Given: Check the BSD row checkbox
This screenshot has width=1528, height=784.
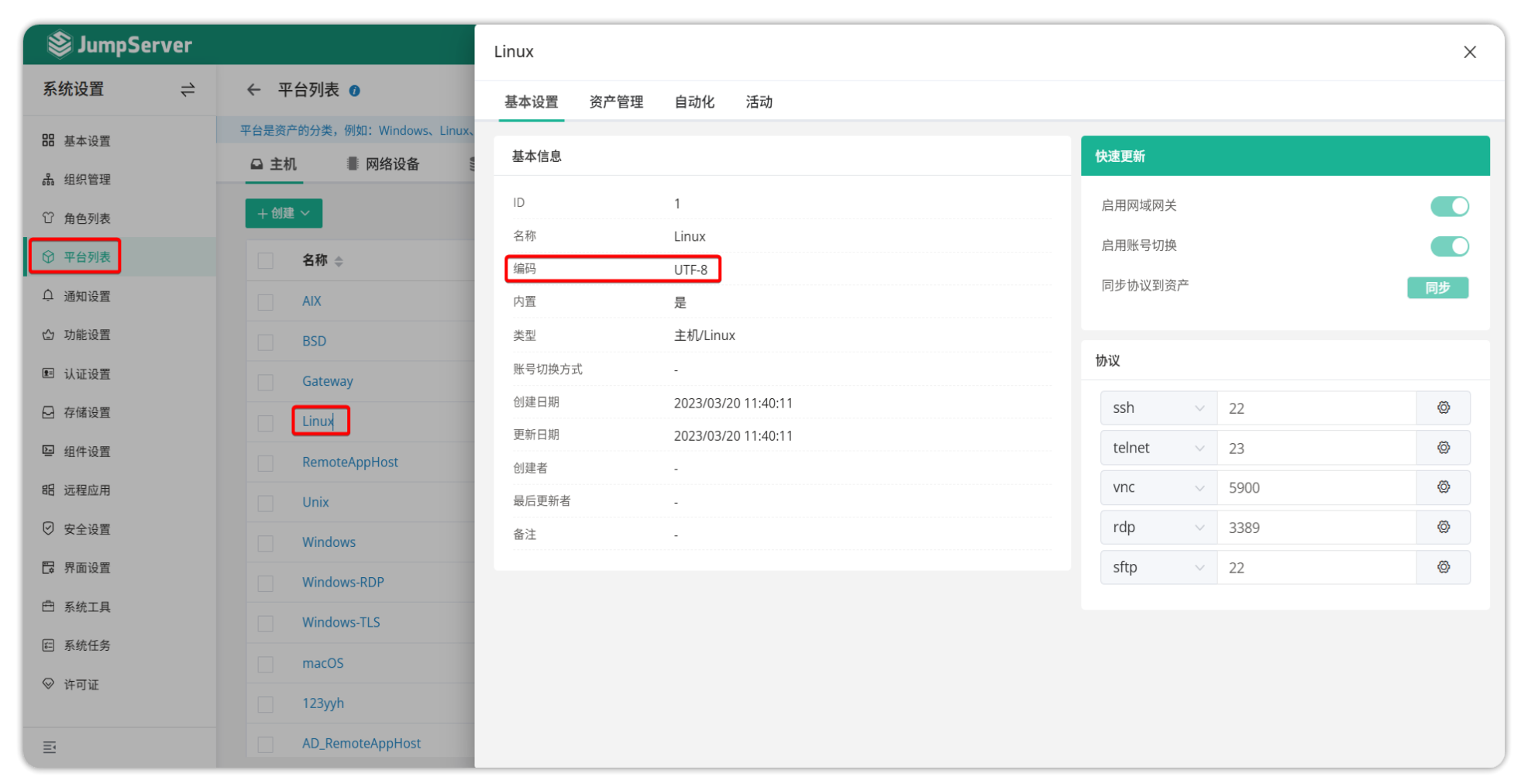Looking at the screenshot, I should pos(266,342).
